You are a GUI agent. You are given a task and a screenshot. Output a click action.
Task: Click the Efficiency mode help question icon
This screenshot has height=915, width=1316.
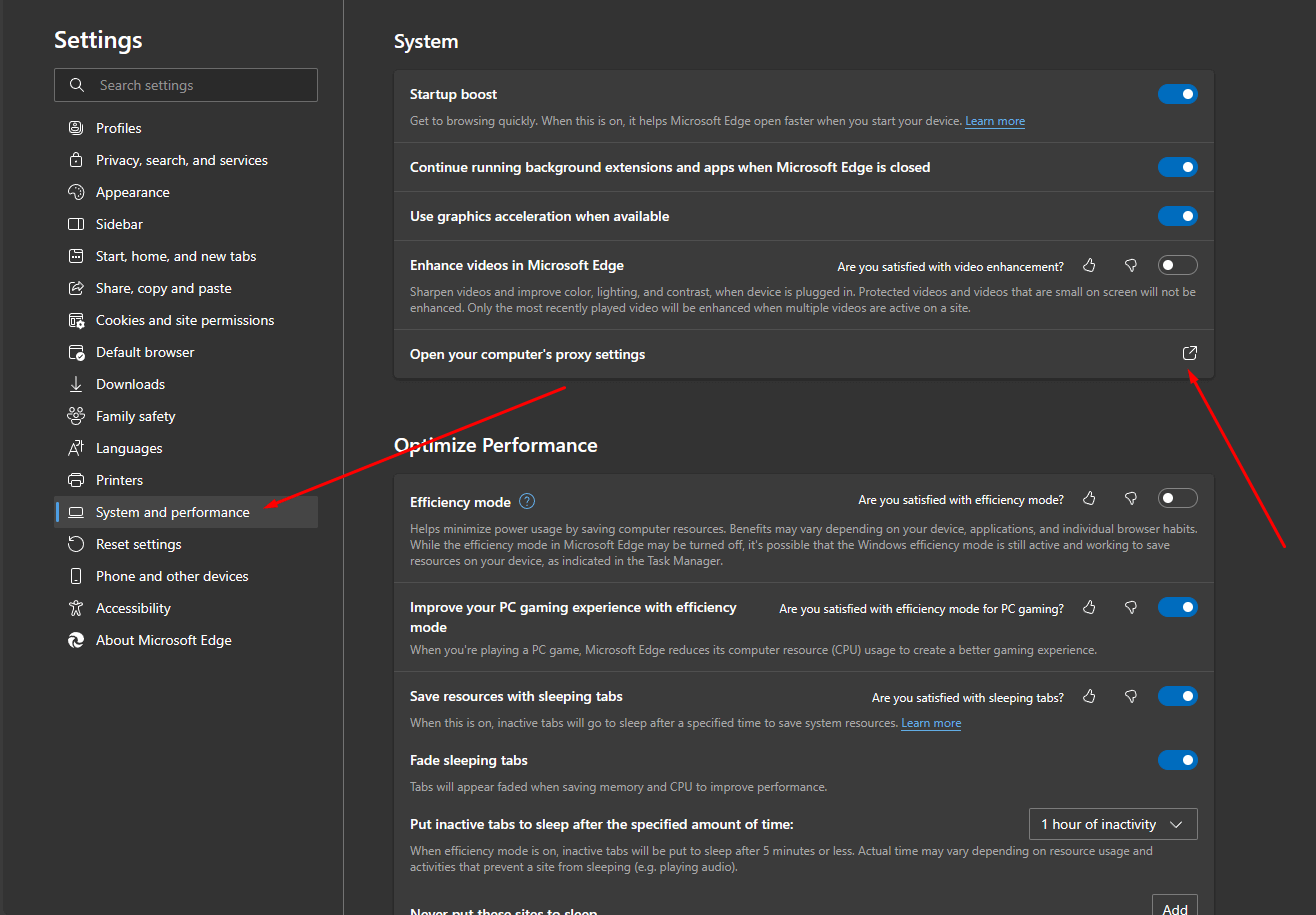[x=527, y=501]
